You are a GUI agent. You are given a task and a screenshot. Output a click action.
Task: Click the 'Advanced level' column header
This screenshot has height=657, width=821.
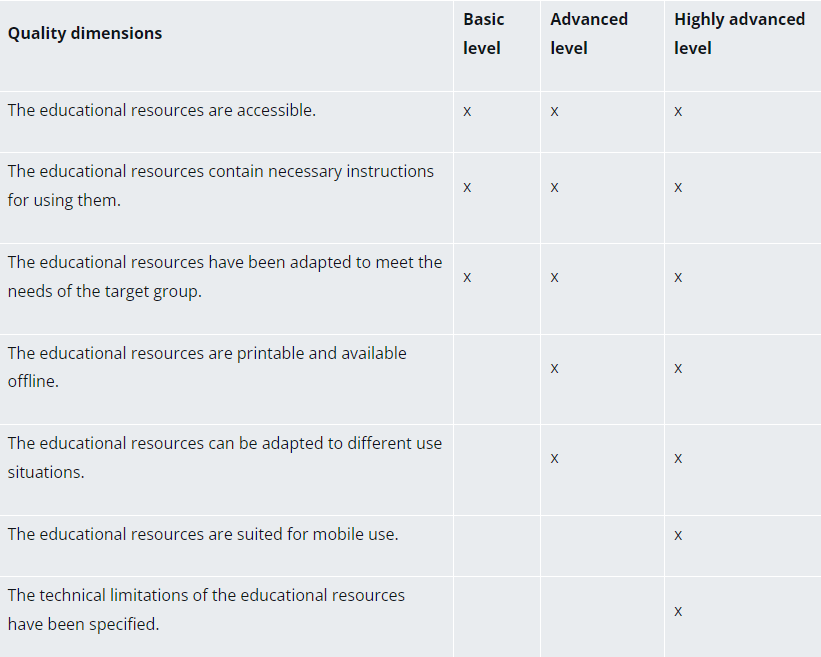coord(589,34)
